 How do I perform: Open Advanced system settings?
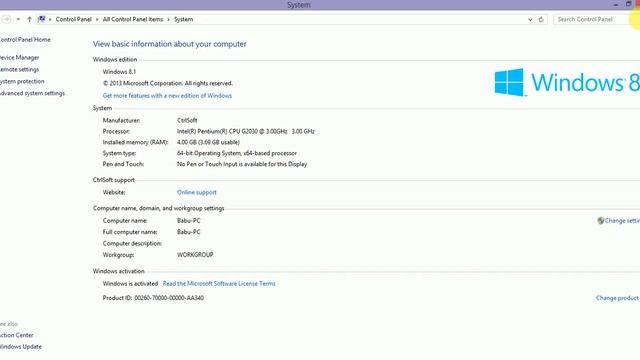click(32, 93)
